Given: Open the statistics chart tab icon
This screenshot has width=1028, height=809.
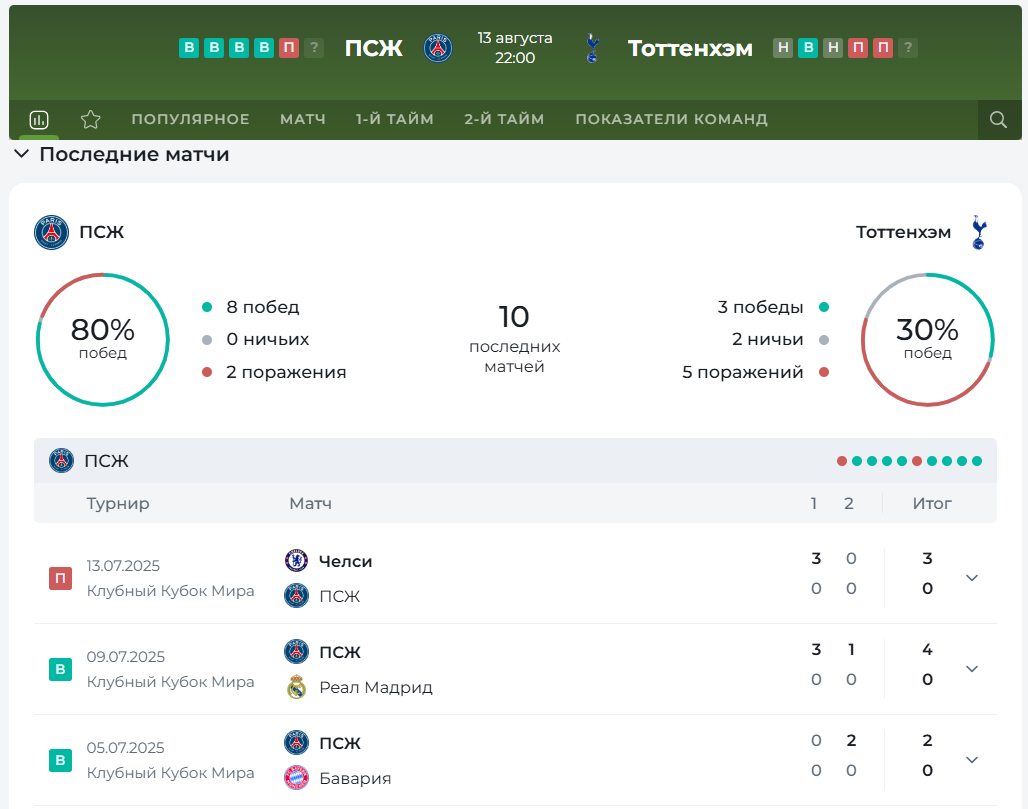Looking at the screenshot, I should click(x=39, y=119).
